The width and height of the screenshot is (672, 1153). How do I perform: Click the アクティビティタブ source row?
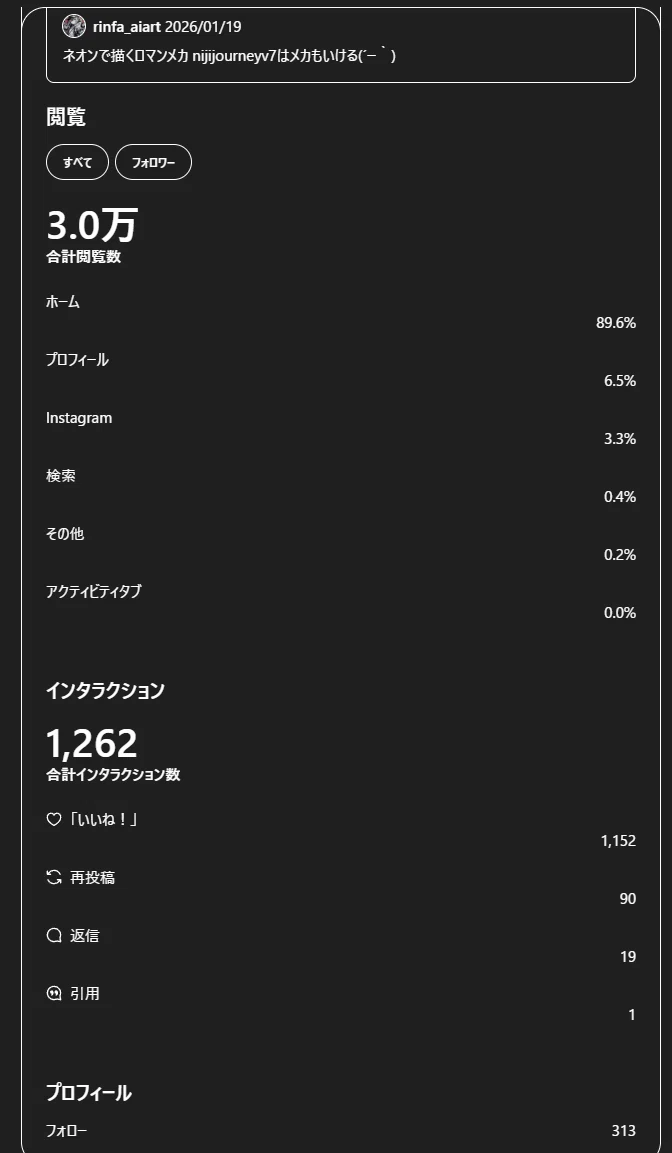[341, 602]
